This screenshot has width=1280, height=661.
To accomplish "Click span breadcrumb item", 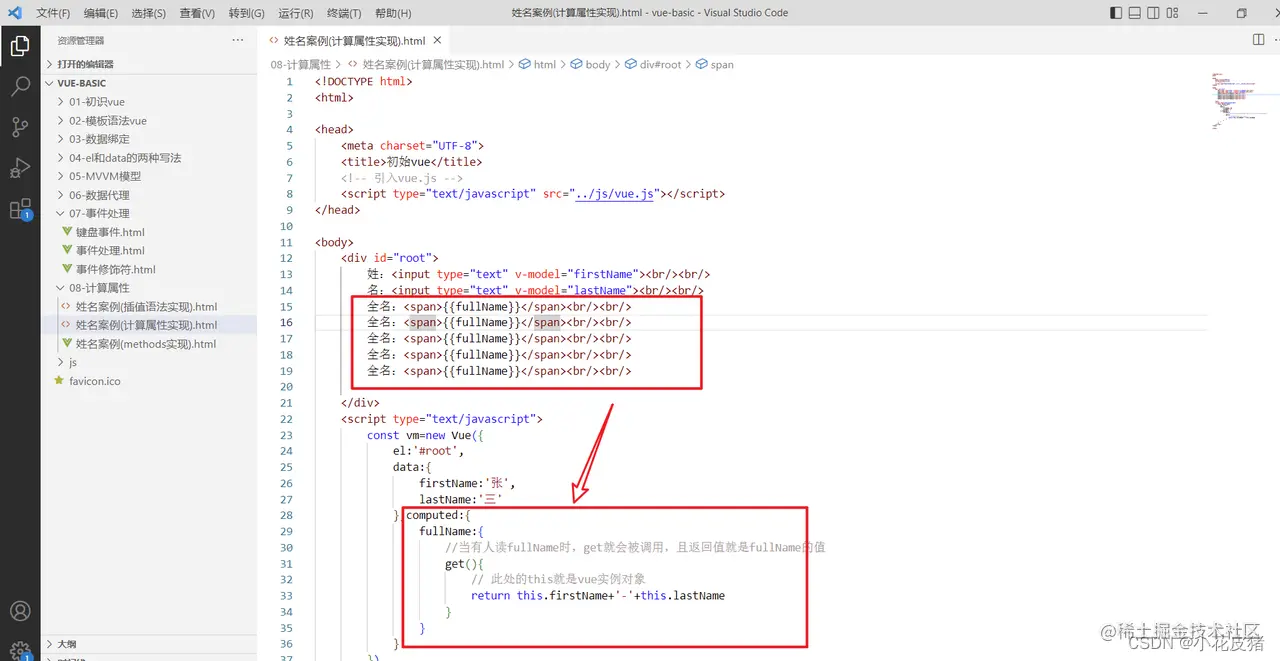I will point(714,64).
